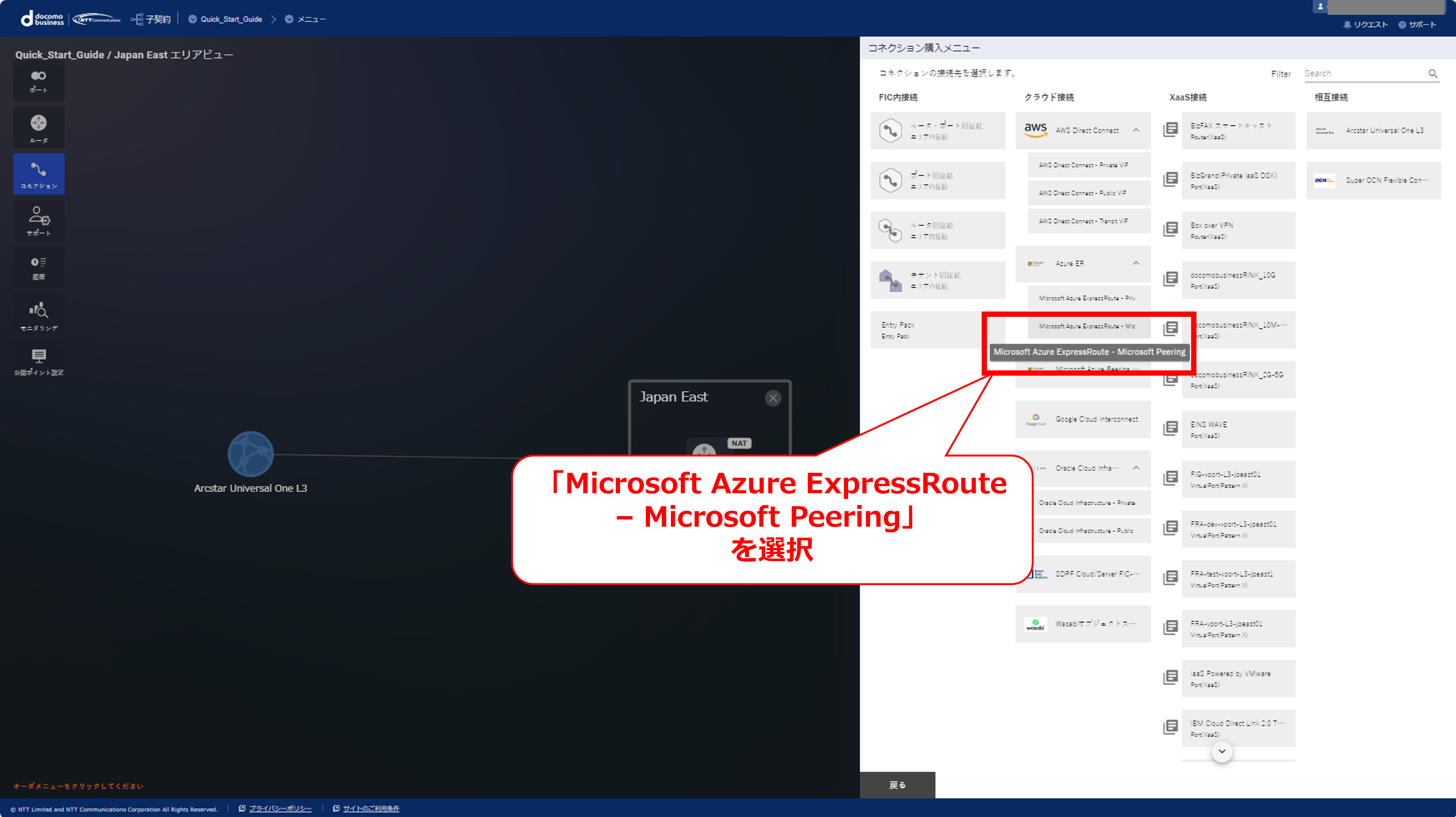This screenshot has height=817, width=1456.
Task: Click document icon beside FIC-vport-L3-jpeast01
Action: coord(1171,479)
